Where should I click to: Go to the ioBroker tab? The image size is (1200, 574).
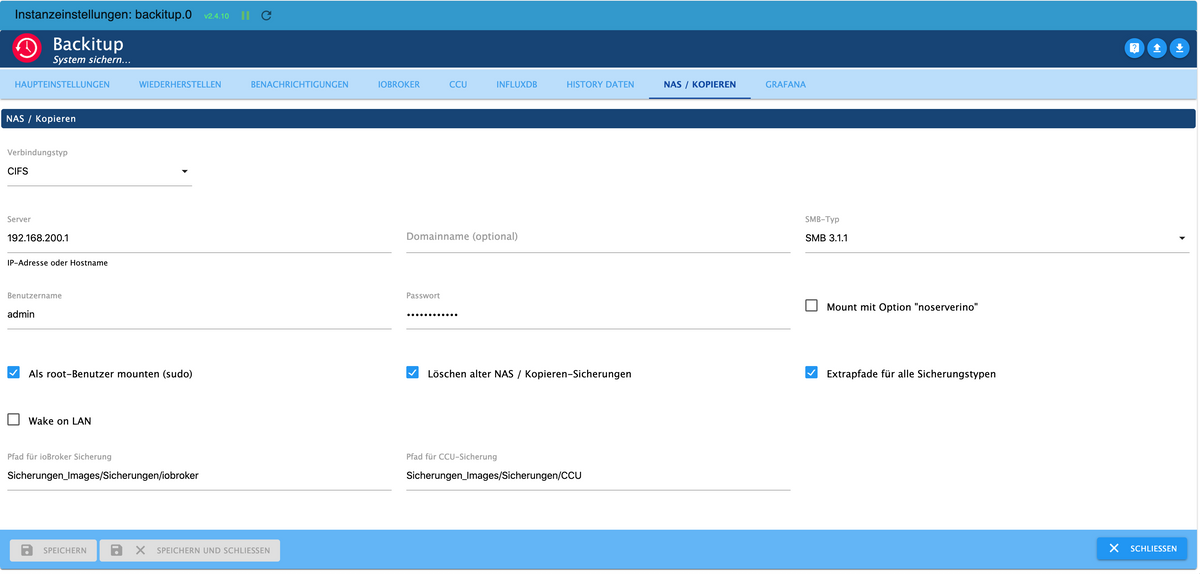click(399, 84)
